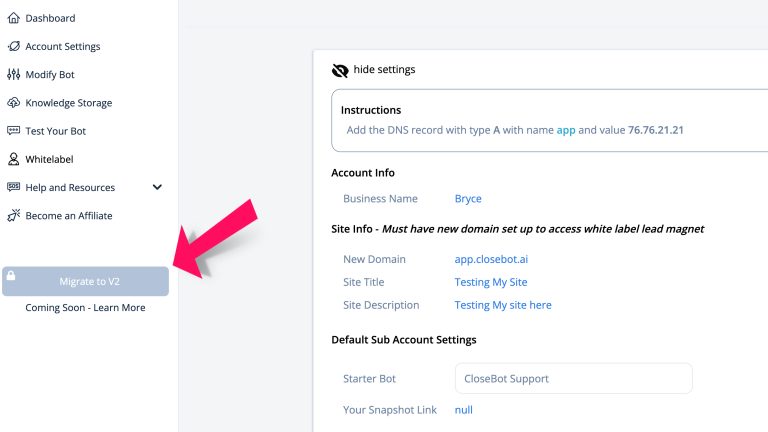Toggle the hide settings eye icon
The height and width of the screenshot is (432, 768).
point(340,71)
